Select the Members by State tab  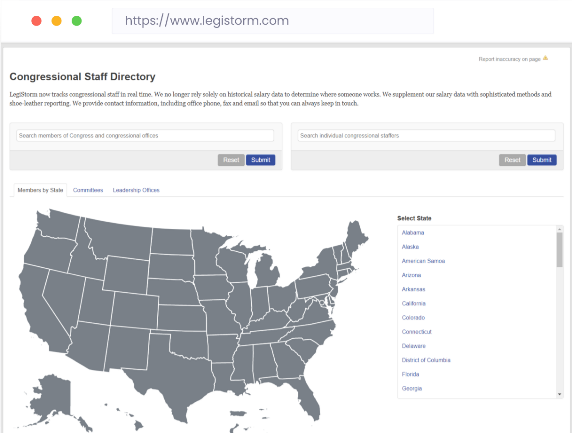point(40,190)
